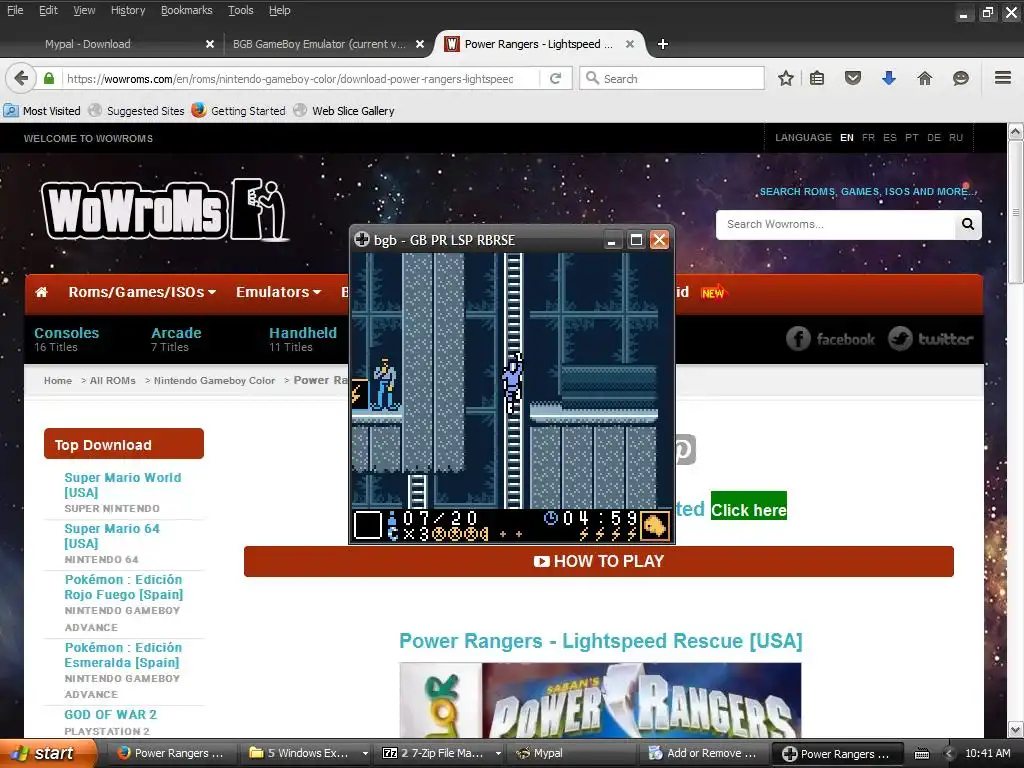Click the bgb window title icon
Viewport: 1024px width, 768px height.
click(x=361, y=239)
